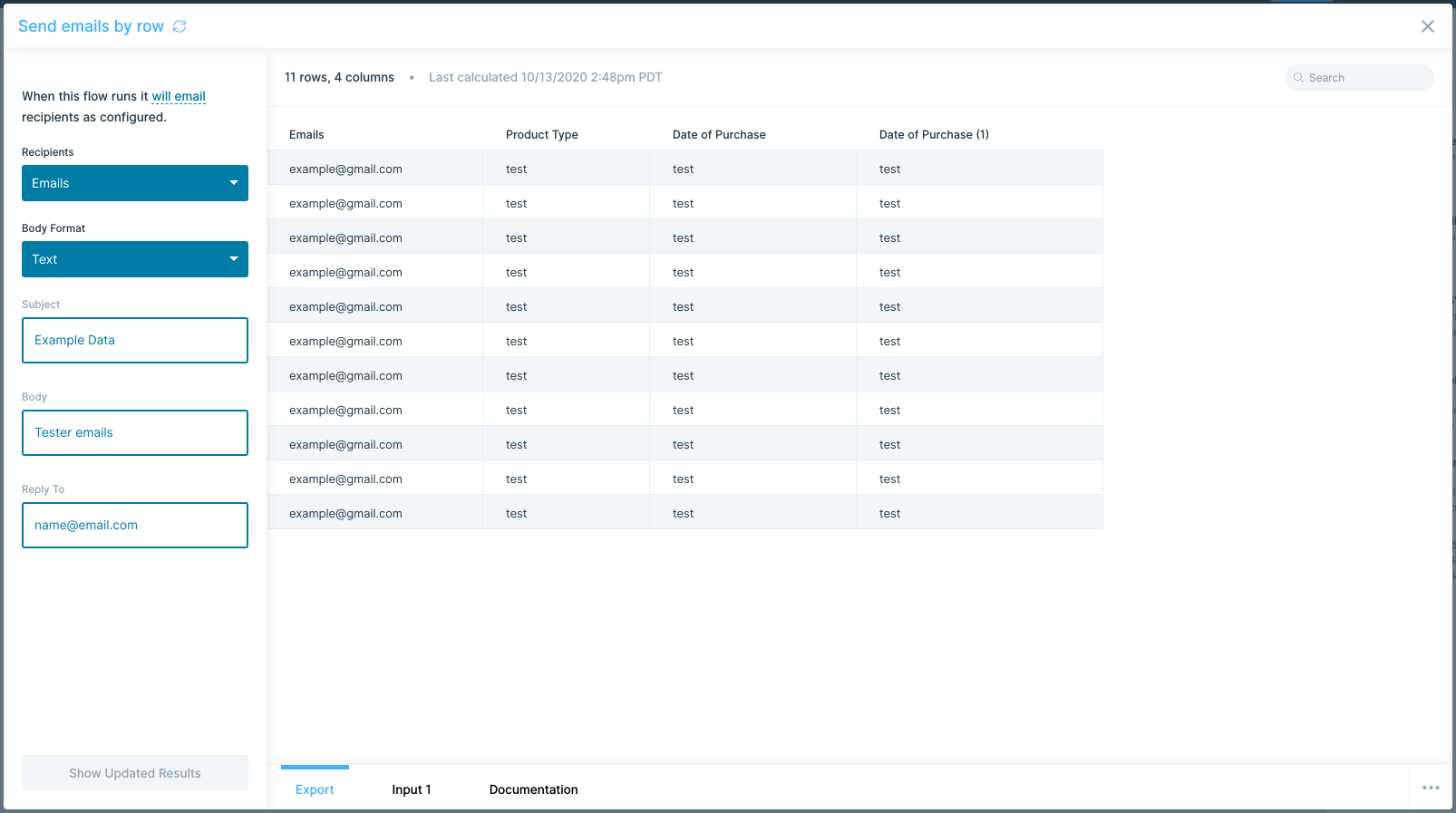Click the Emails column header
Viewport: 1456px width, 813px height.
click(x=306, y=134)
